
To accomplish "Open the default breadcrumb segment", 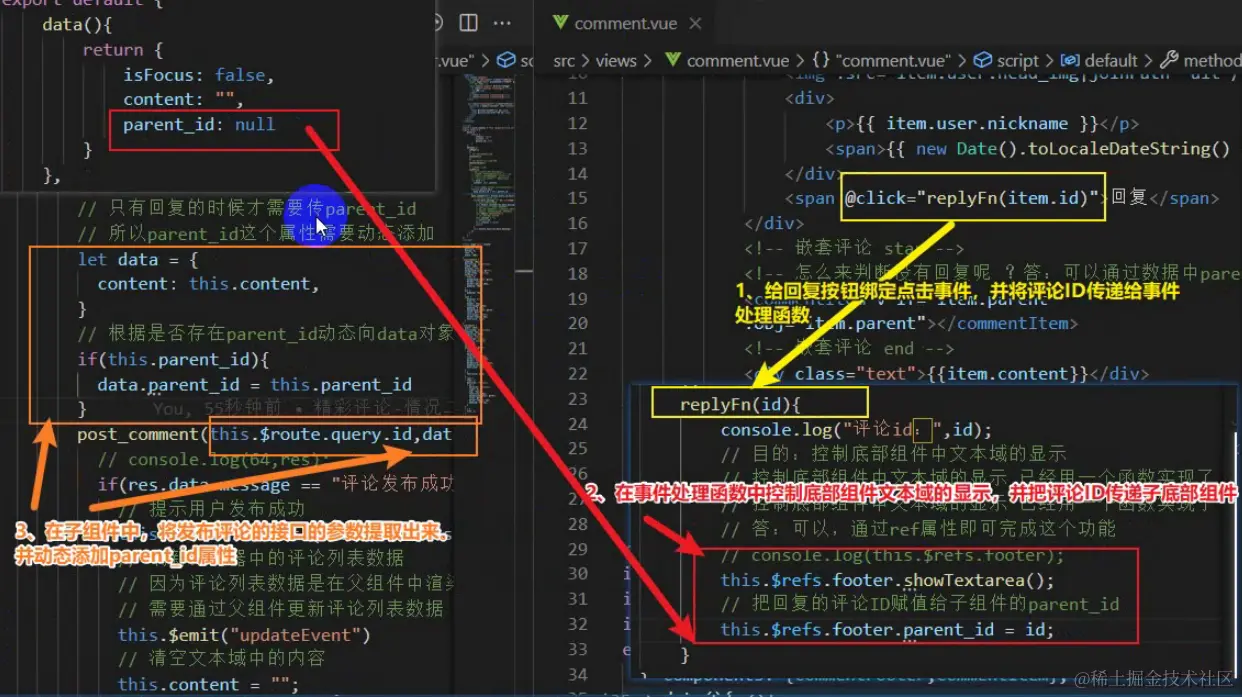I will pos(1111,61).
